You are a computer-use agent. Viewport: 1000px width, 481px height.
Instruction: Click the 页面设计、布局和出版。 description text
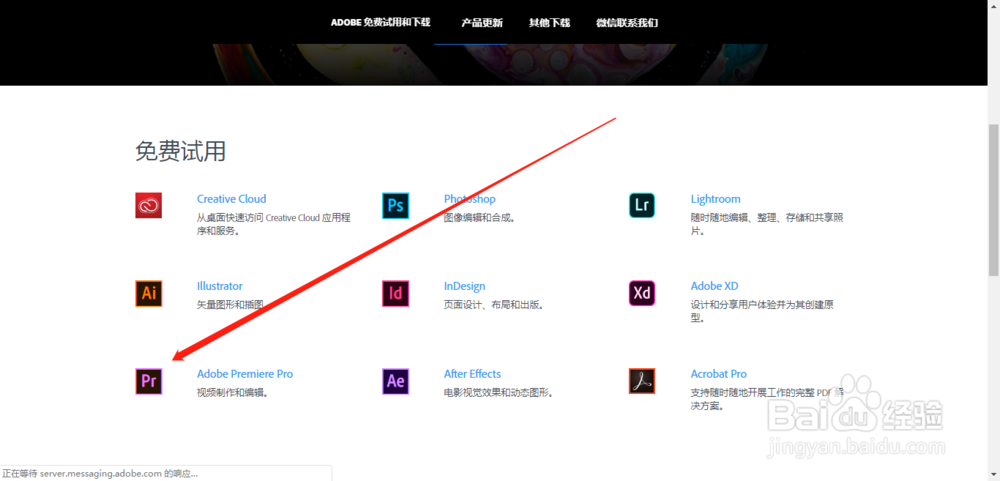(494, 305)
